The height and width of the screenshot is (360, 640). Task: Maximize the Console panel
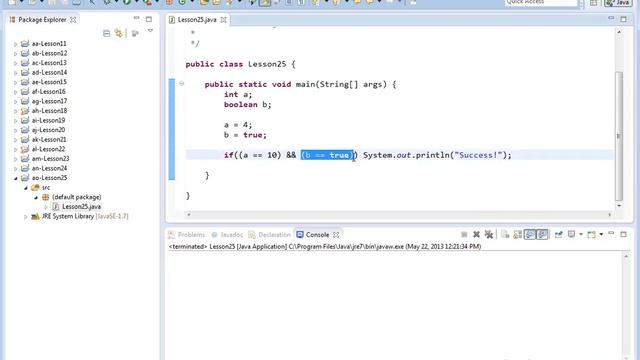click(x=624, y=234)
